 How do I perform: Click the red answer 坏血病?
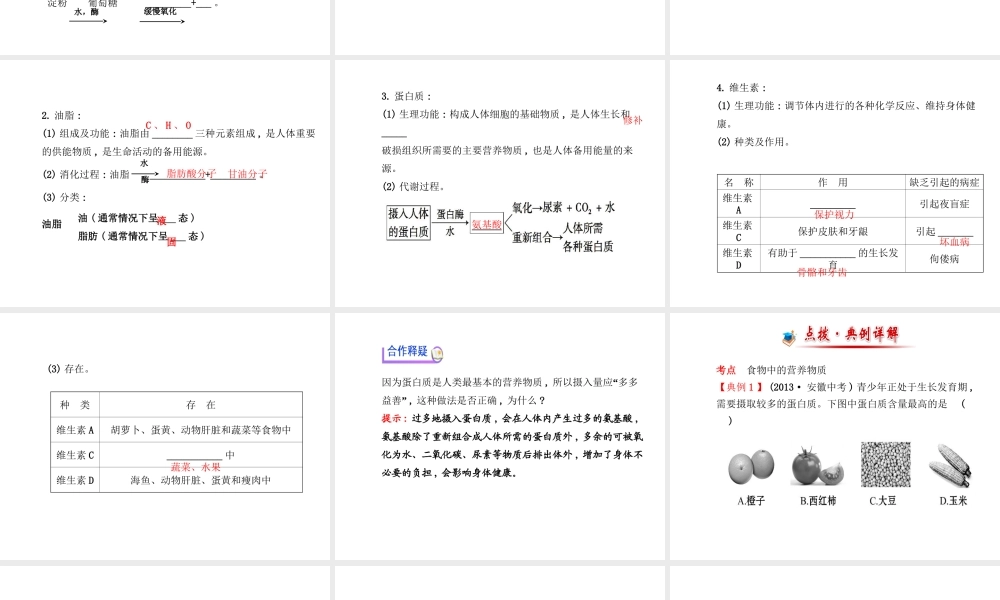pyautogui.click(x=954, y=242)
